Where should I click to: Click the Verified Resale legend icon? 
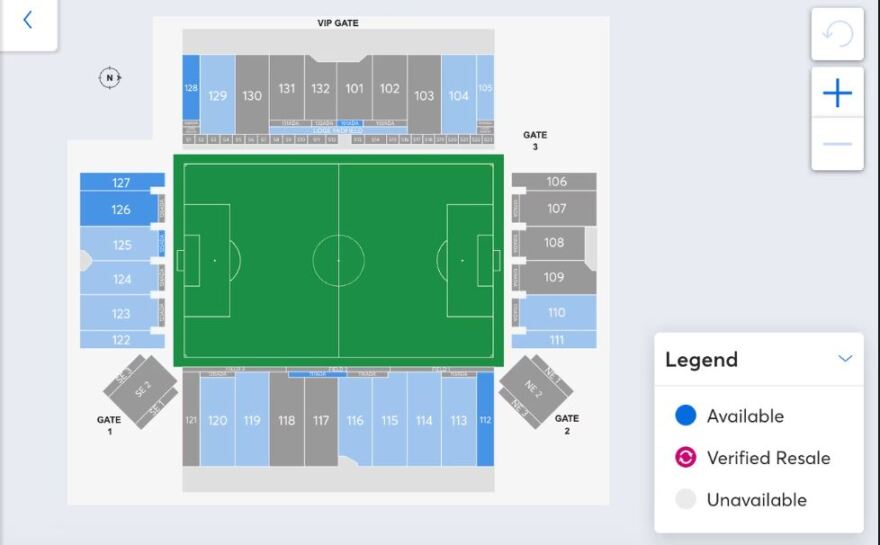coord(685,458)
